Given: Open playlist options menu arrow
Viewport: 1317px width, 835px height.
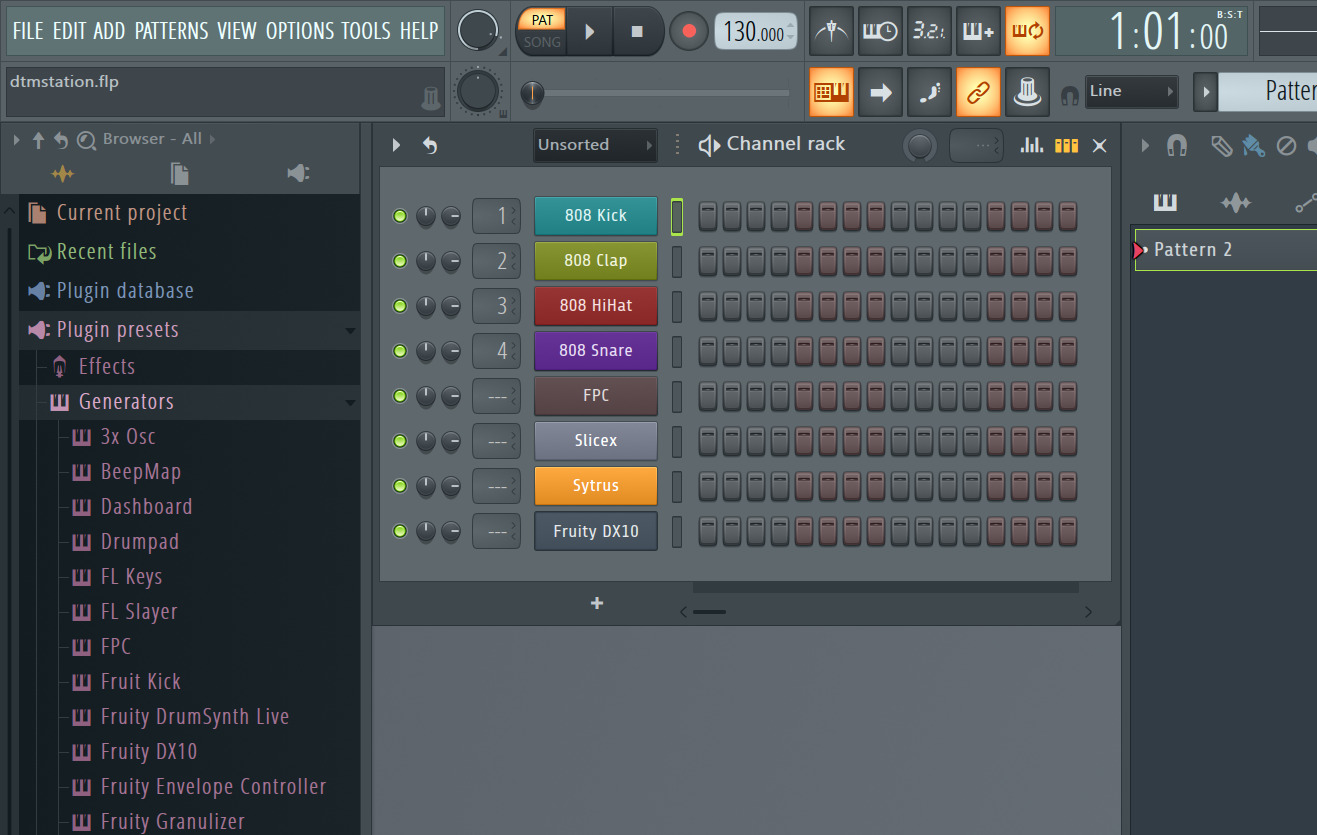Looking at the screenshot, I should 1145,146.
